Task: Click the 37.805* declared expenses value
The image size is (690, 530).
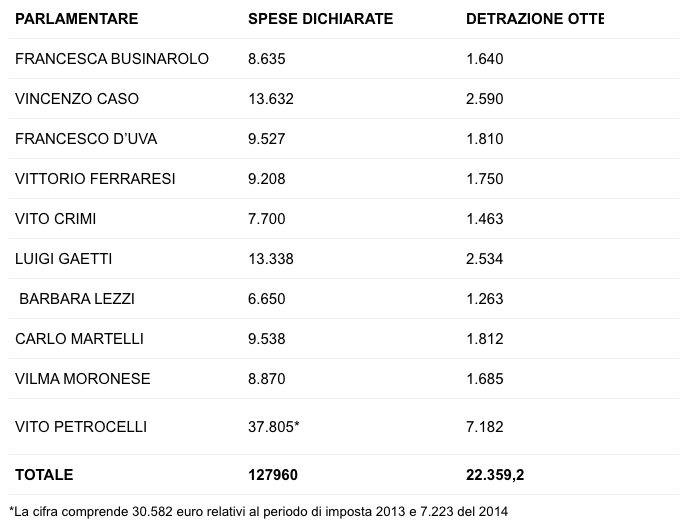Action: [274, 427]
